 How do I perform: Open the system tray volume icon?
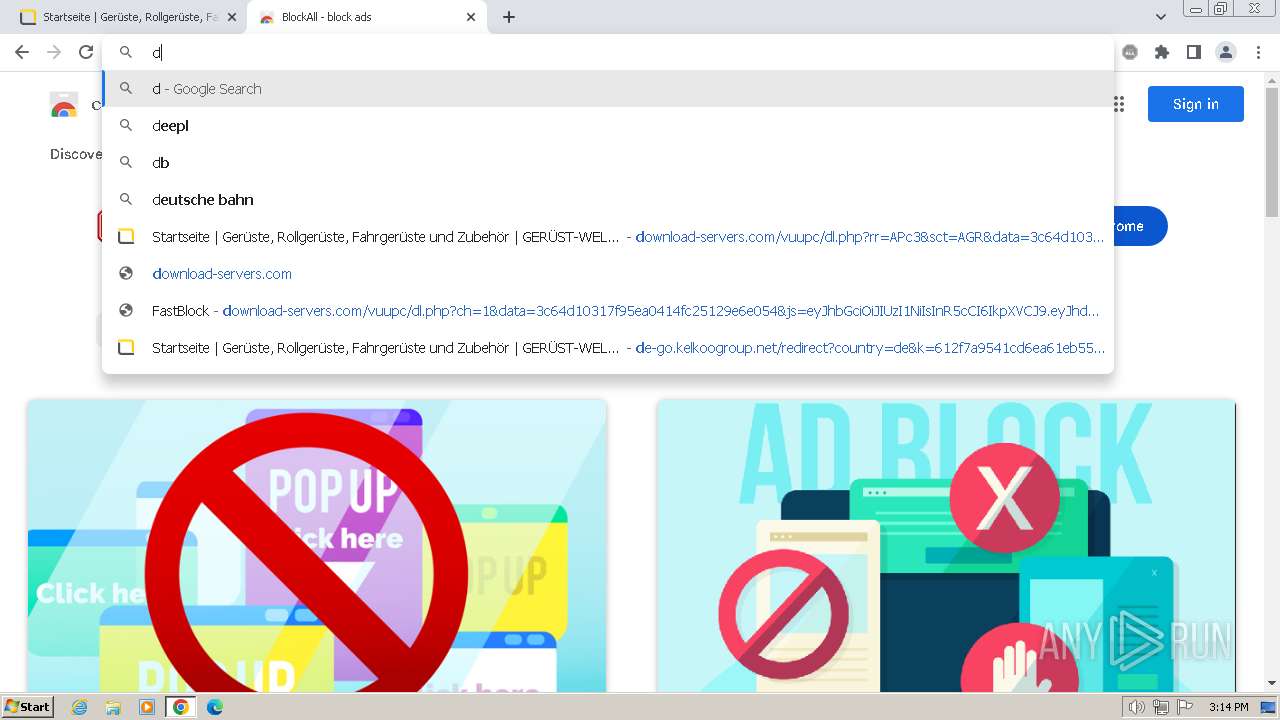point(1136,707)
